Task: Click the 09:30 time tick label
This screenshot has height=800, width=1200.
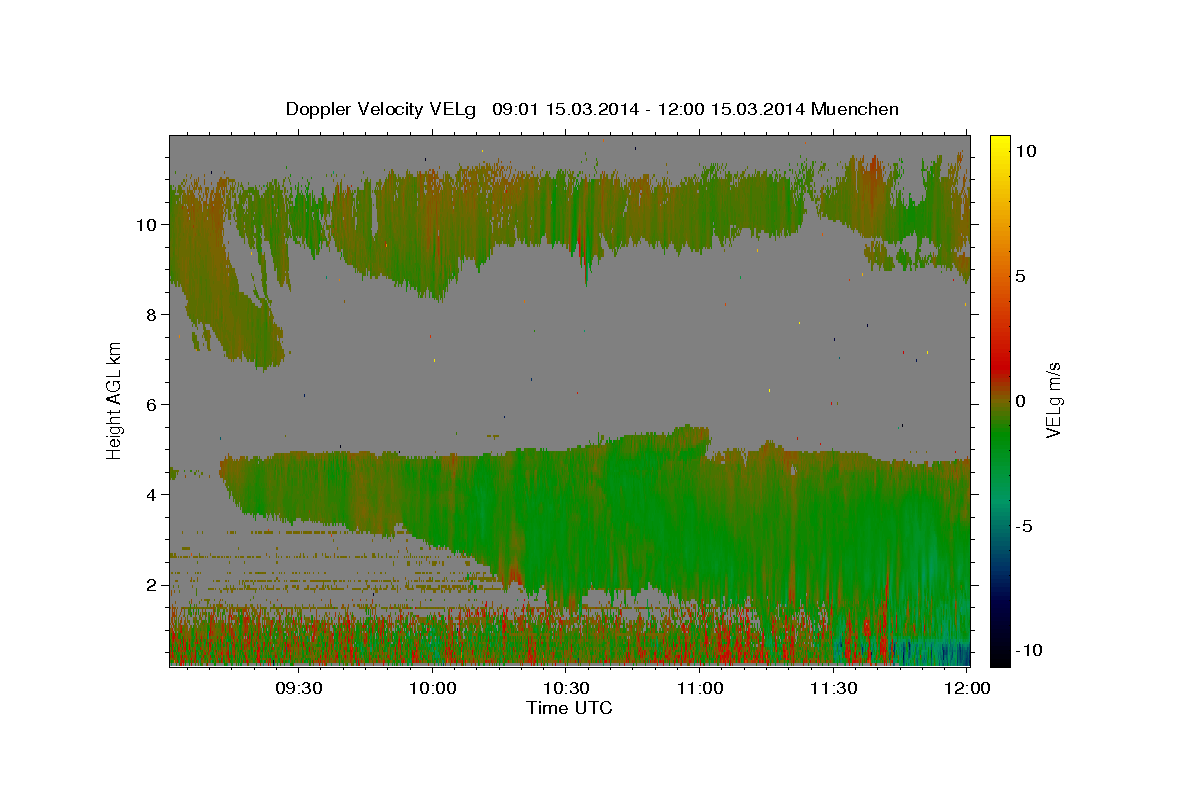Action: click(298, 688)
